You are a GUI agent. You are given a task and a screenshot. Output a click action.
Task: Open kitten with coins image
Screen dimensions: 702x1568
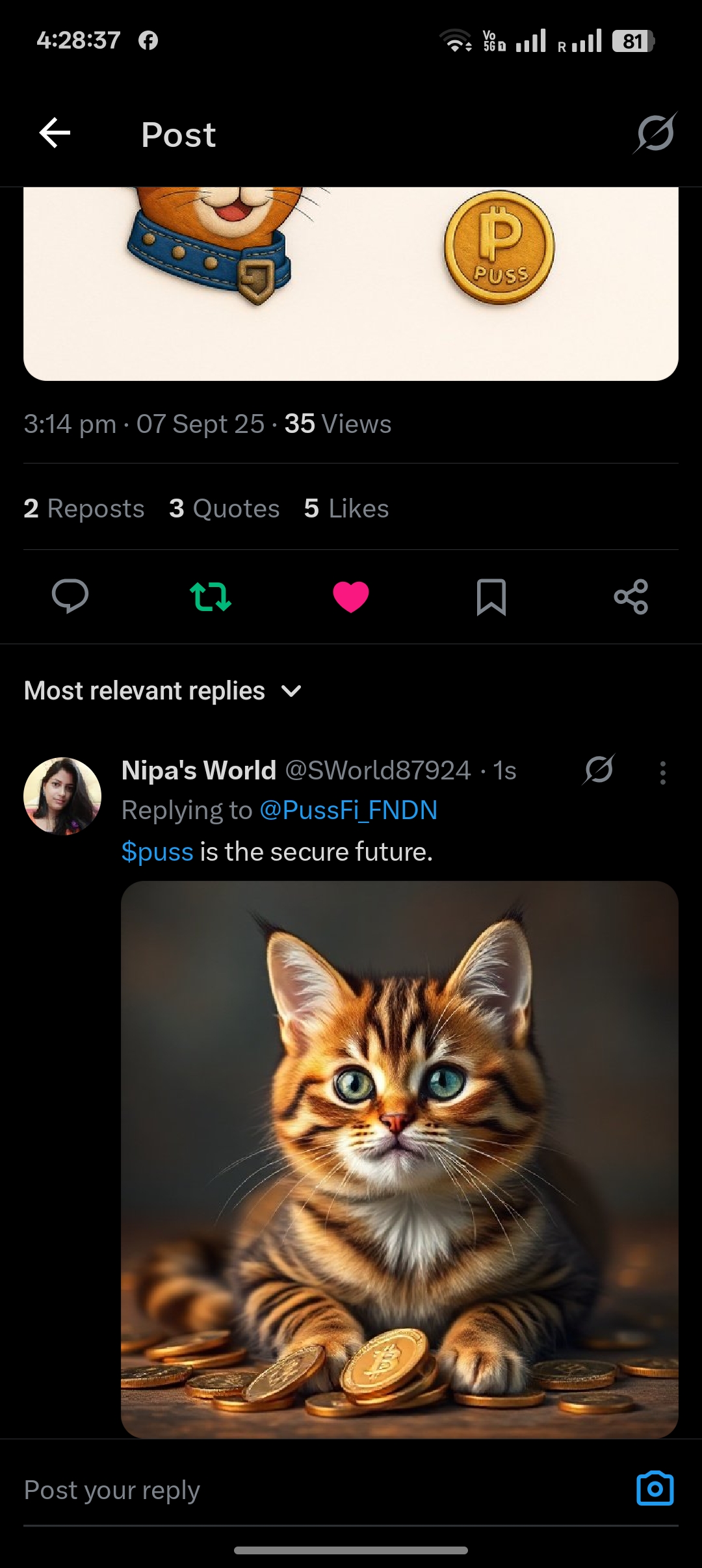[x=399, y=1158]
